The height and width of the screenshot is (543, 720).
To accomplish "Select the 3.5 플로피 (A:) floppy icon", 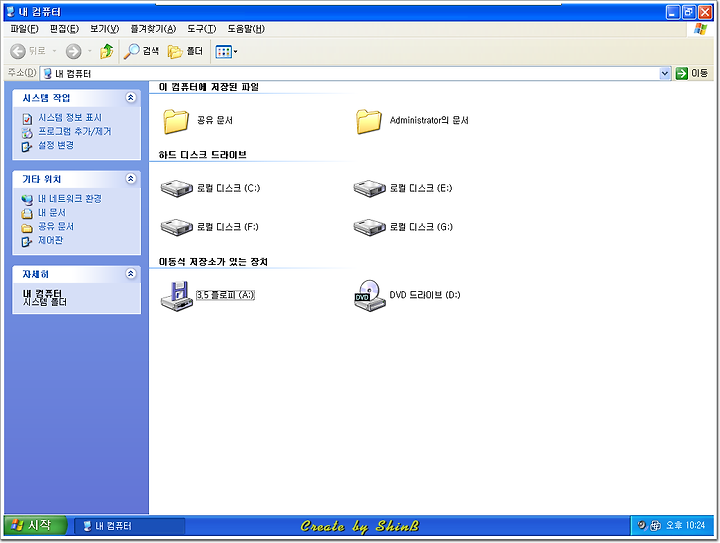I will (x=176, y=296).
